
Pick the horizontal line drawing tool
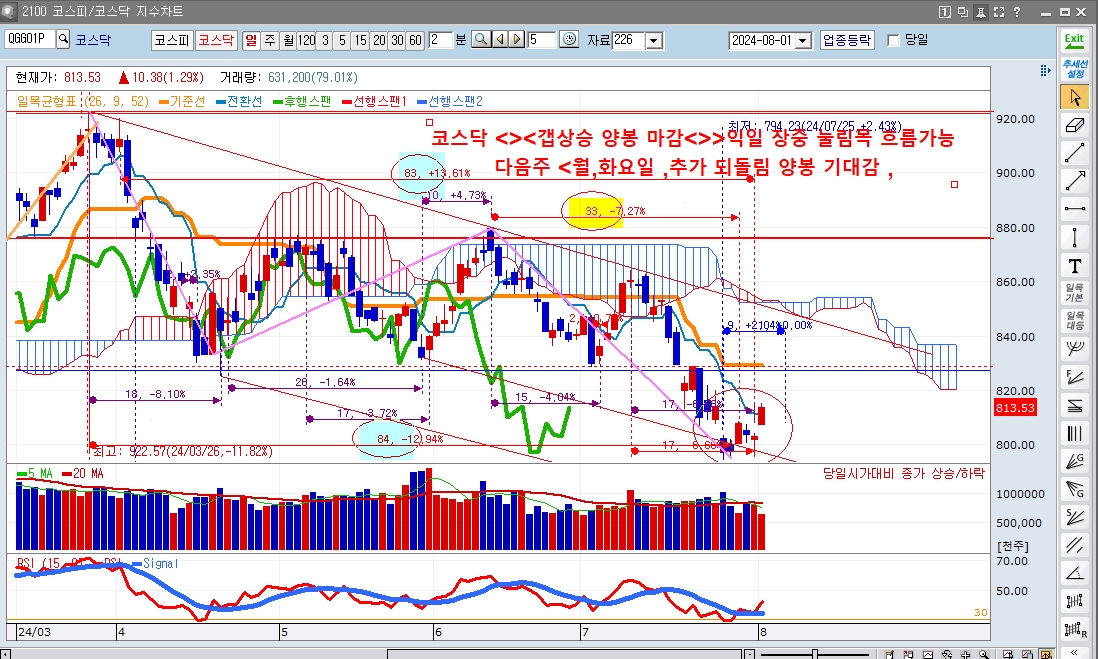tap(1075, 209)
